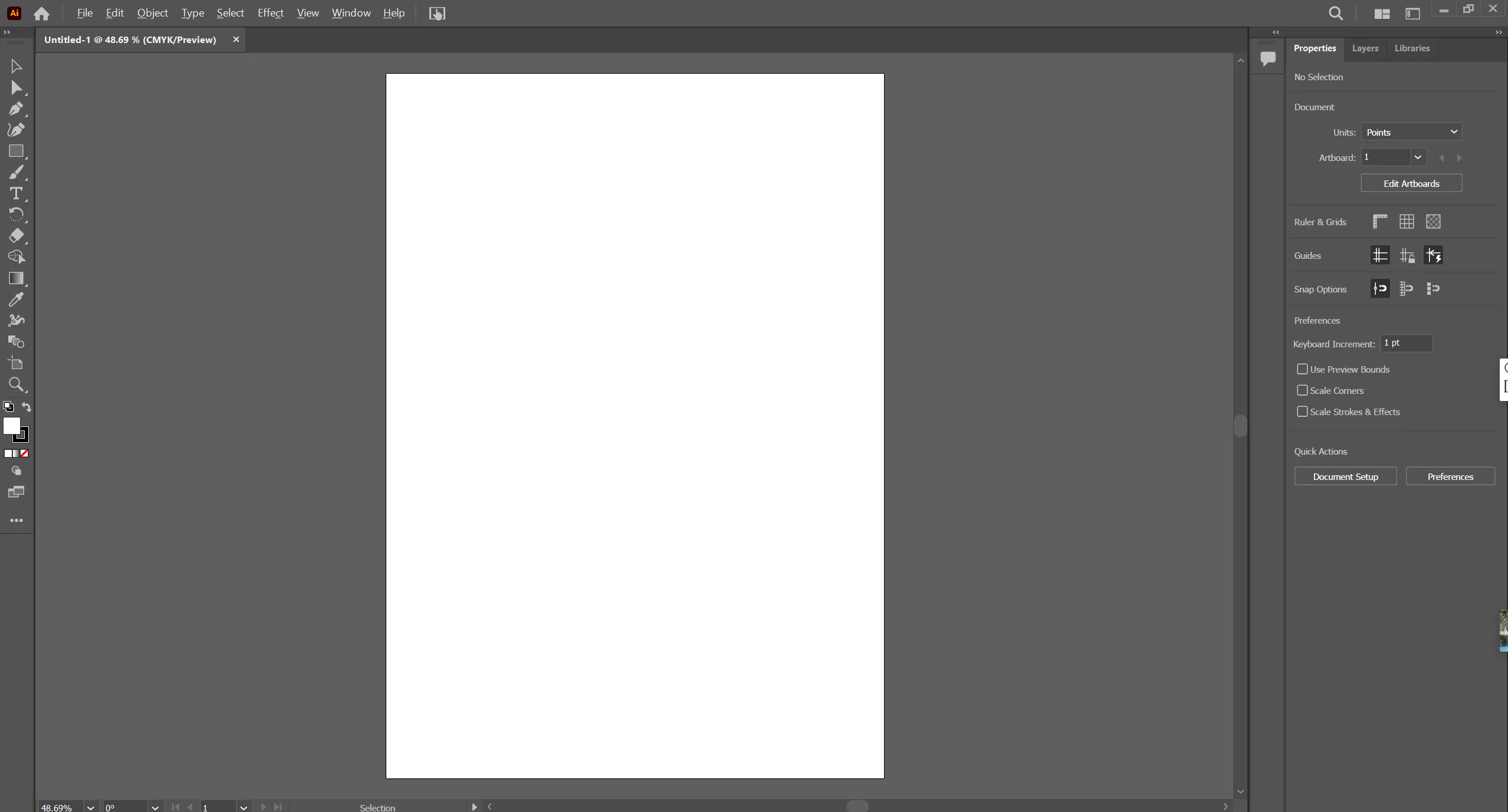
Task: Select the Zoom tool
Action: [x=17, y=384]
